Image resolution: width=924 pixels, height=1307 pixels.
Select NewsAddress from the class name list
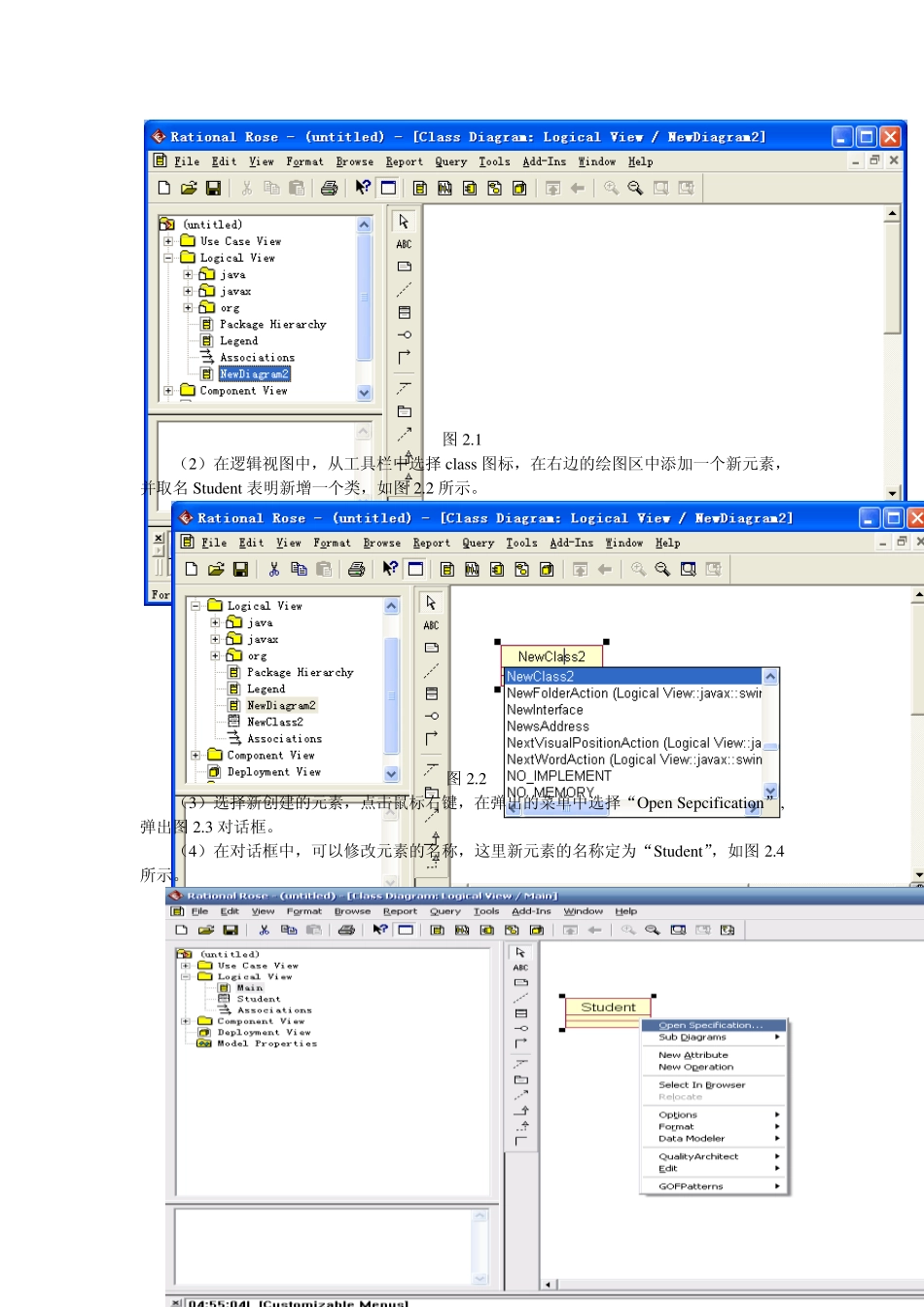pos(548,726)
